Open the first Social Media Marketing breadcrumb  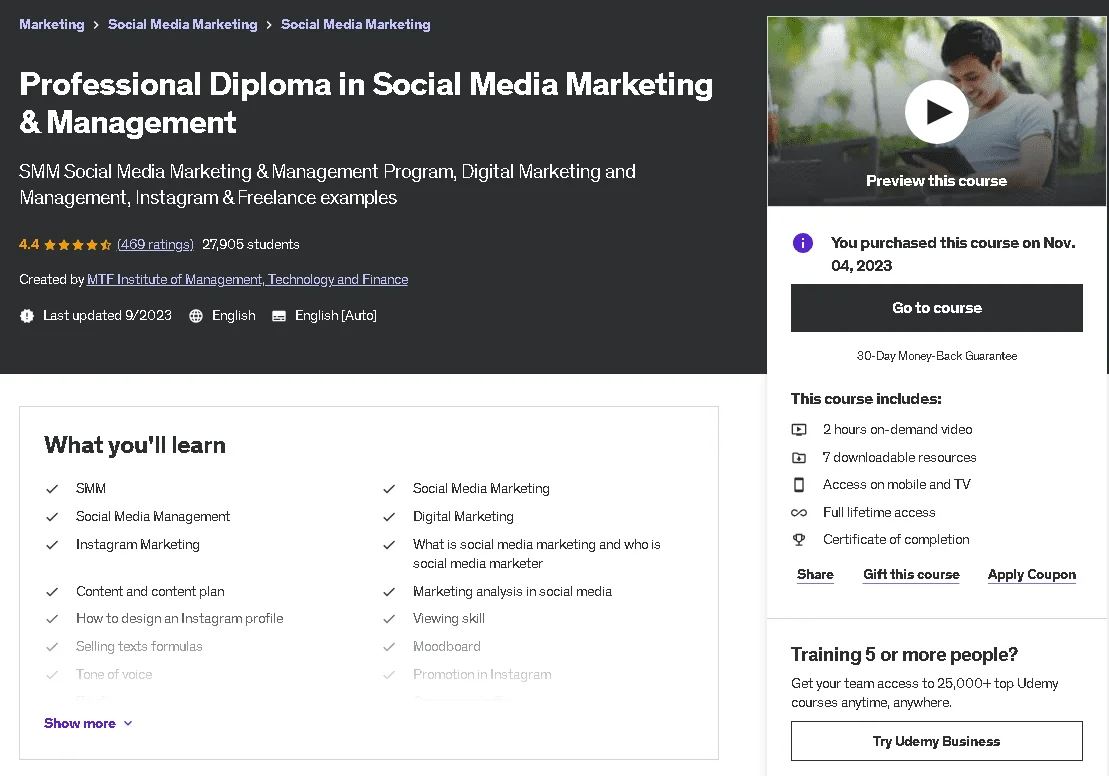(x=182, y=24)
